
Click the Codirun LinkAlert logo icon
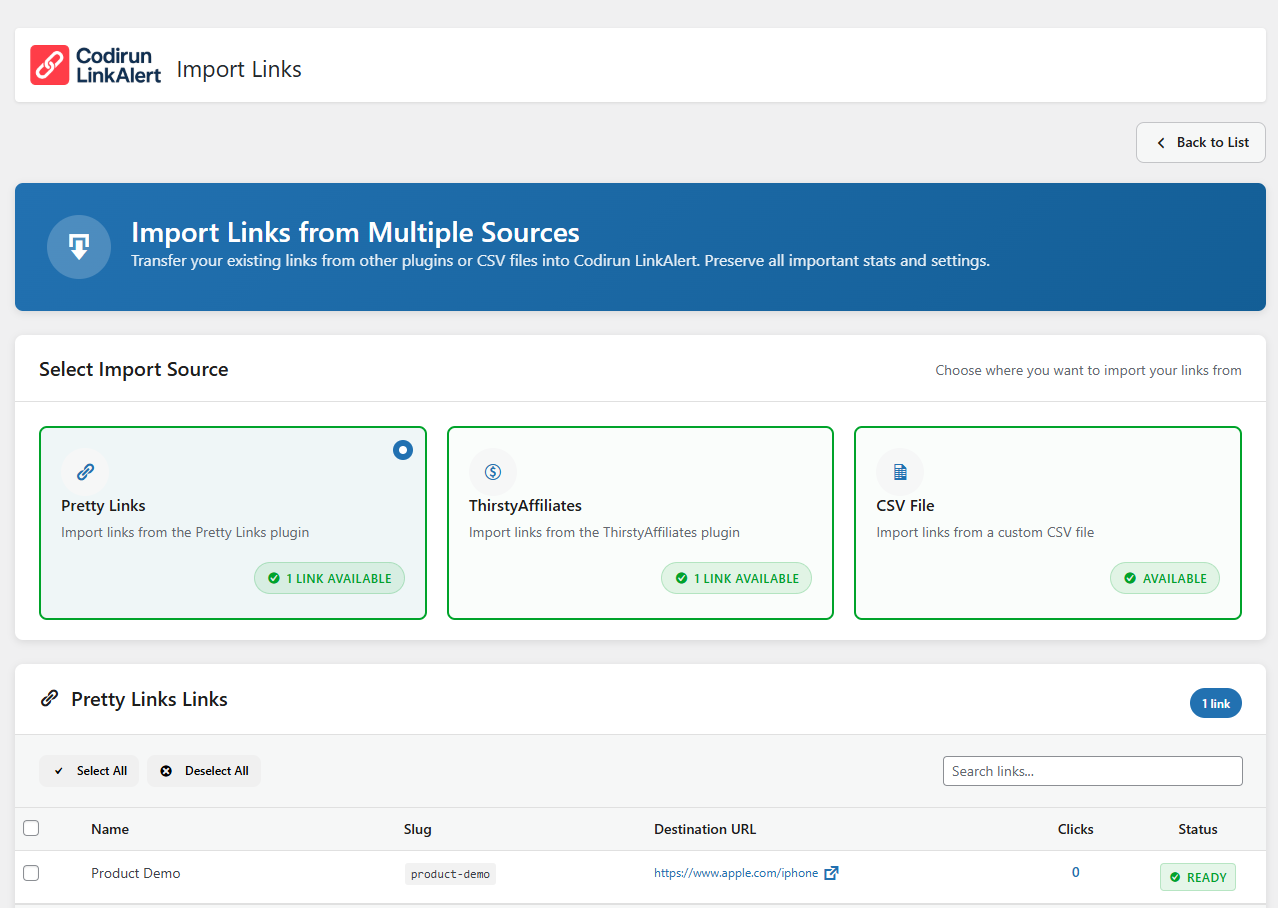(50, 65)
